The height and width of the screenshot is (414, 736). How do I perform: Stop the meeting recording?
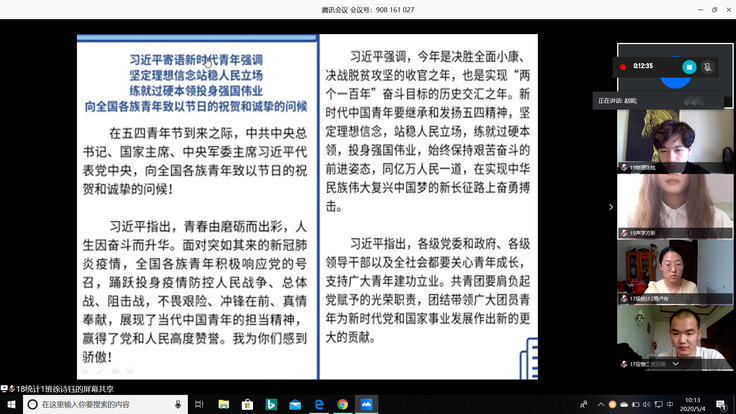click(688, 66)
